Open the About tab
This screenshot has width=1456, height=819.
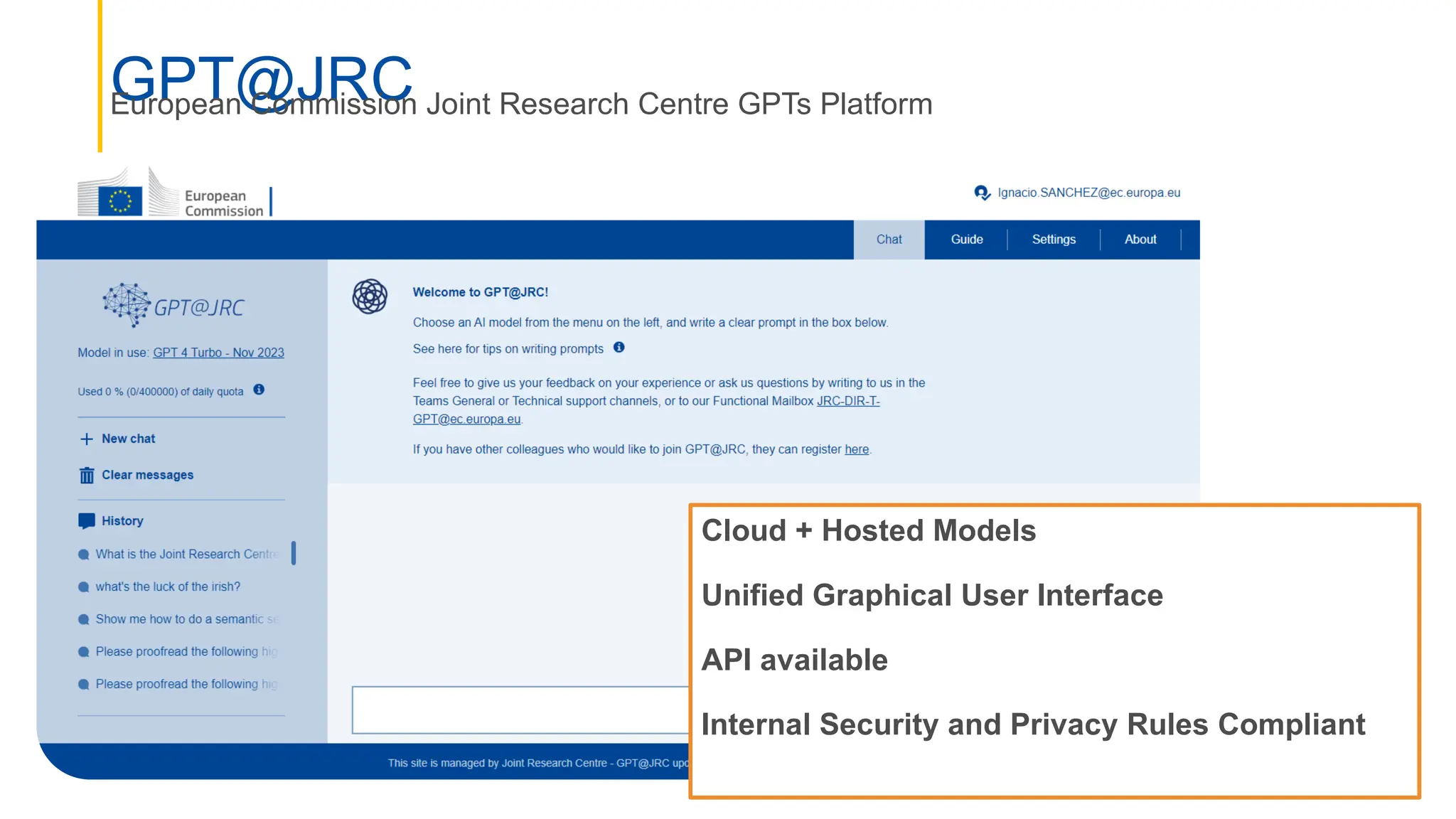pyautogui.click(x=1140, y=240)
